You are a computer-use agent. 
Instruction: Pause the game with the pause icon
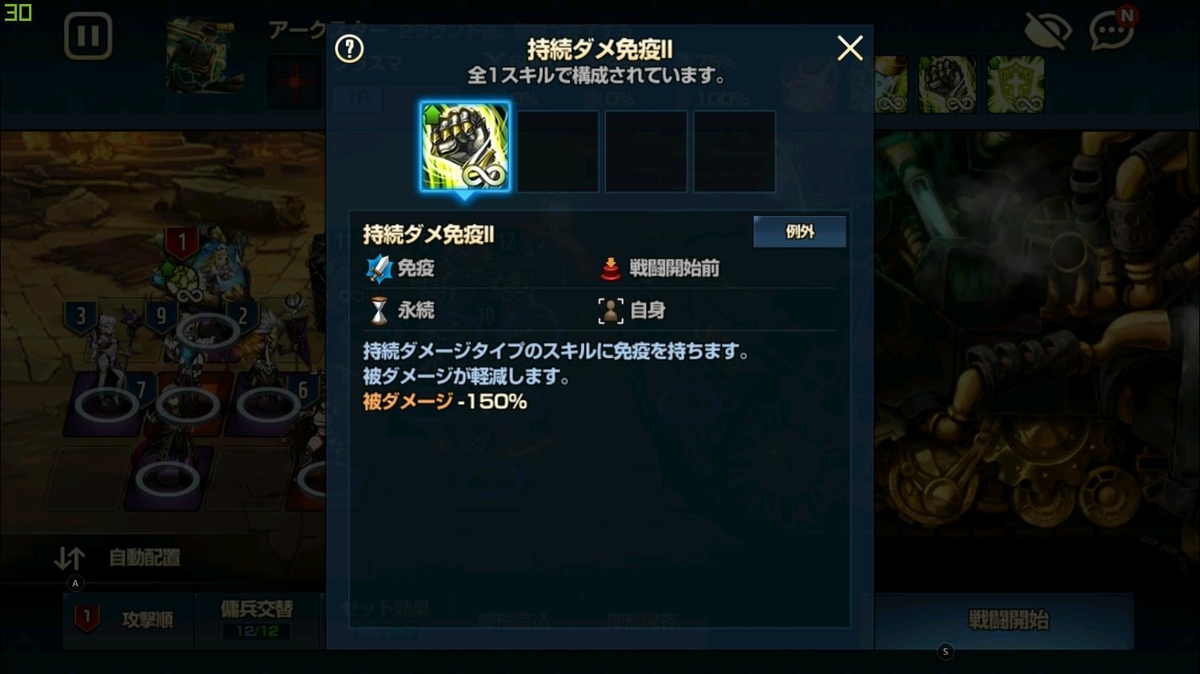(88, 37)
